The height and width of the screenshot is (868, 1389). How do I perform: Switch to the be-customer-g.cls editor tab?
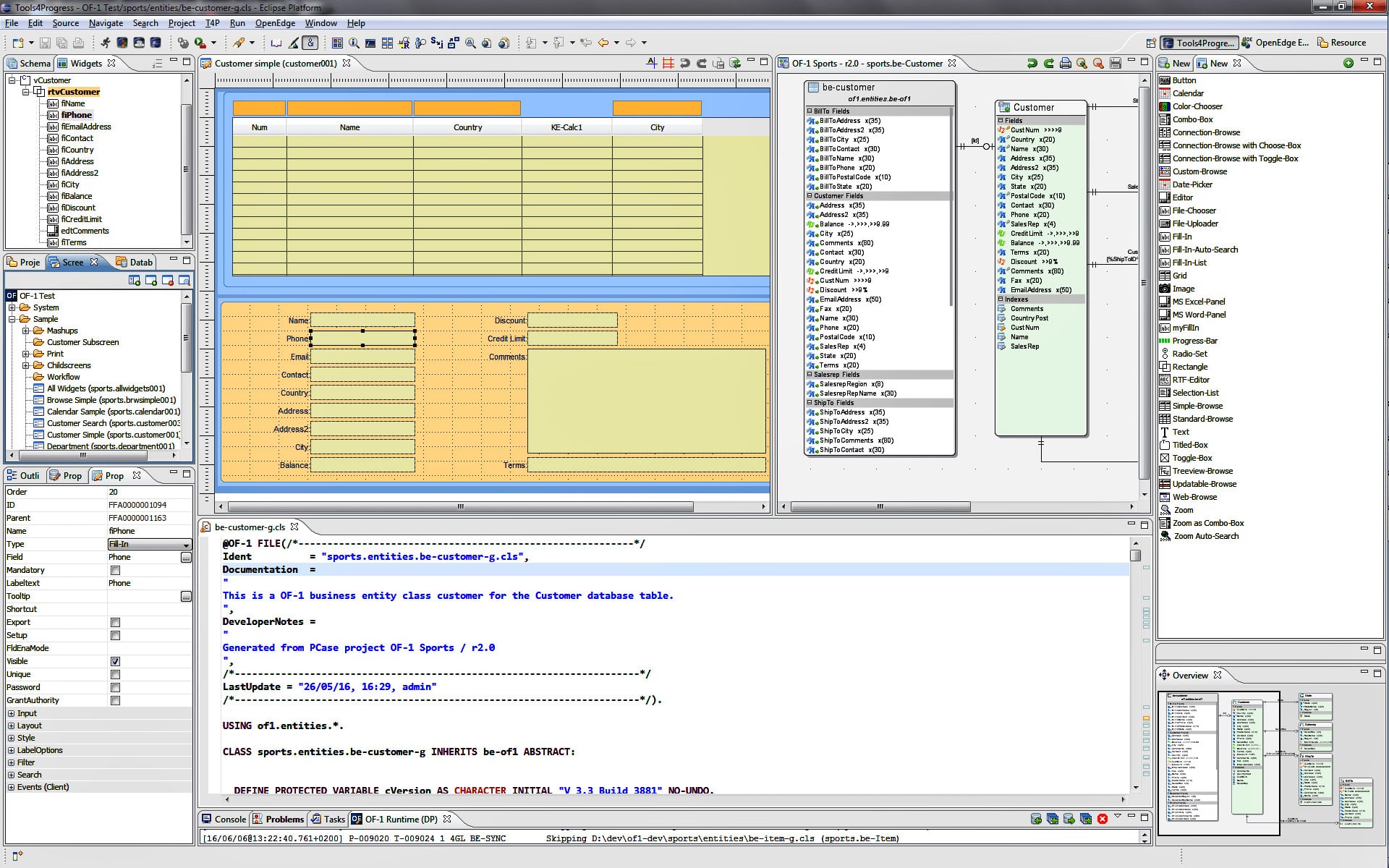[250, 527]
